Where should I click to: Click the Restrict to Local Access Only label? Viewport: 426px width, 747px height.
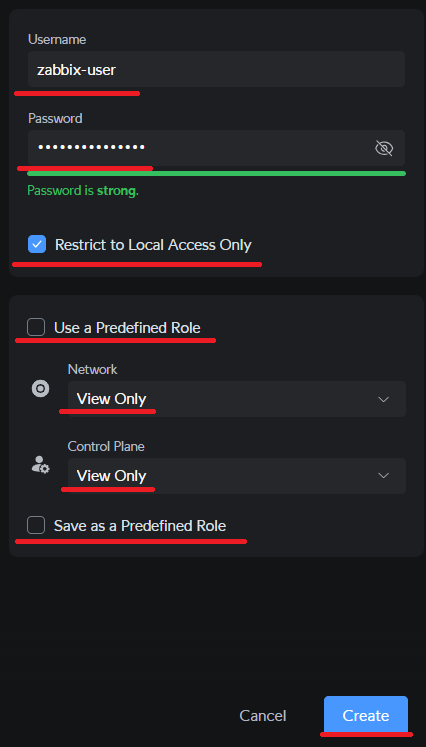pyautogui.click(x=153, y=245)
